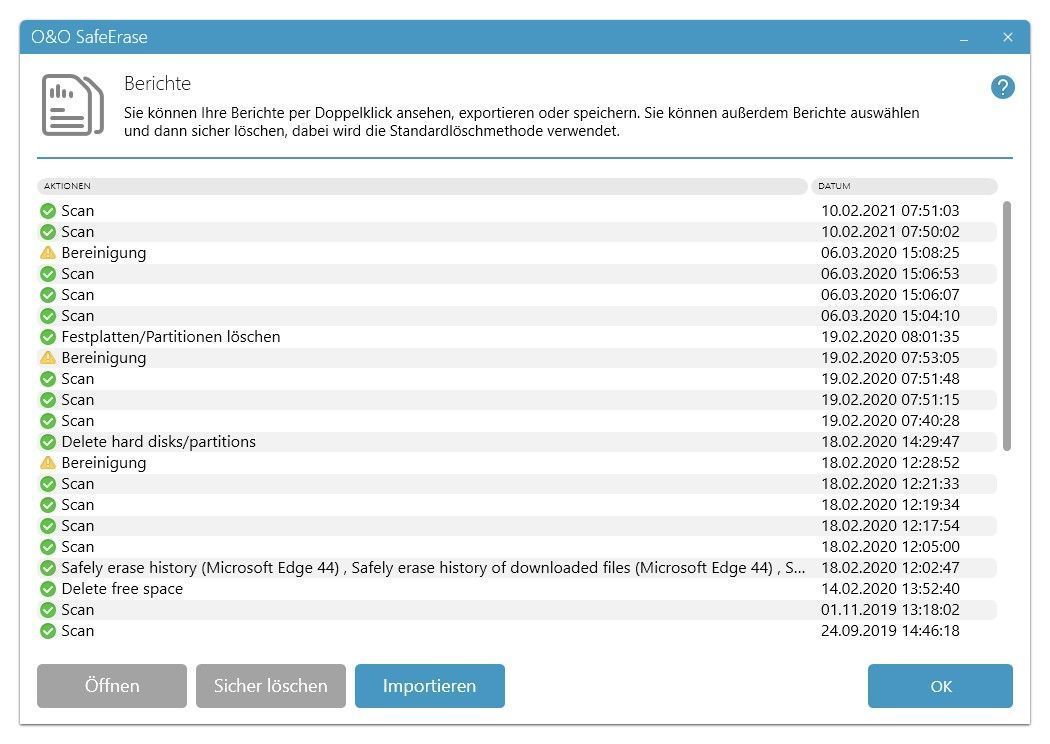1050x744 pixels.
Task: Click green check icon beside Delete free space
Action: (48, 589)
